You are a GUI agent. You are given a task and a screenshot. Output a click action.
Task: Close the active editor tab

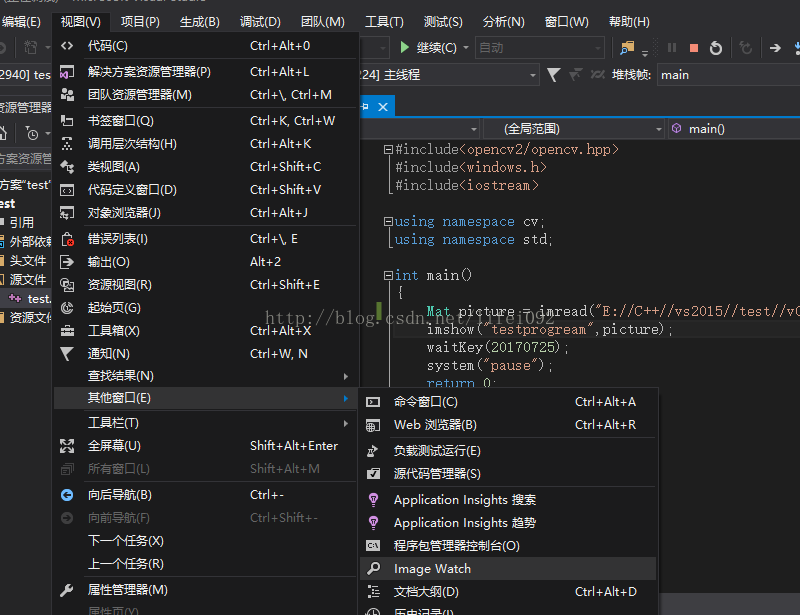[383, 107]
